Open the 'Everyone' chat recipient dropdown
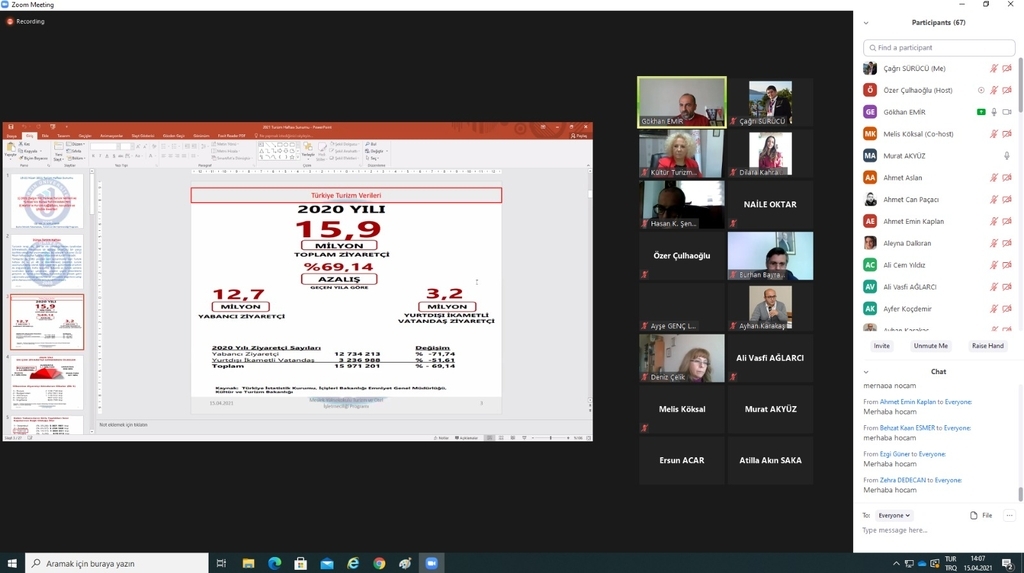 pyautogui.click(x=893, y=515)
